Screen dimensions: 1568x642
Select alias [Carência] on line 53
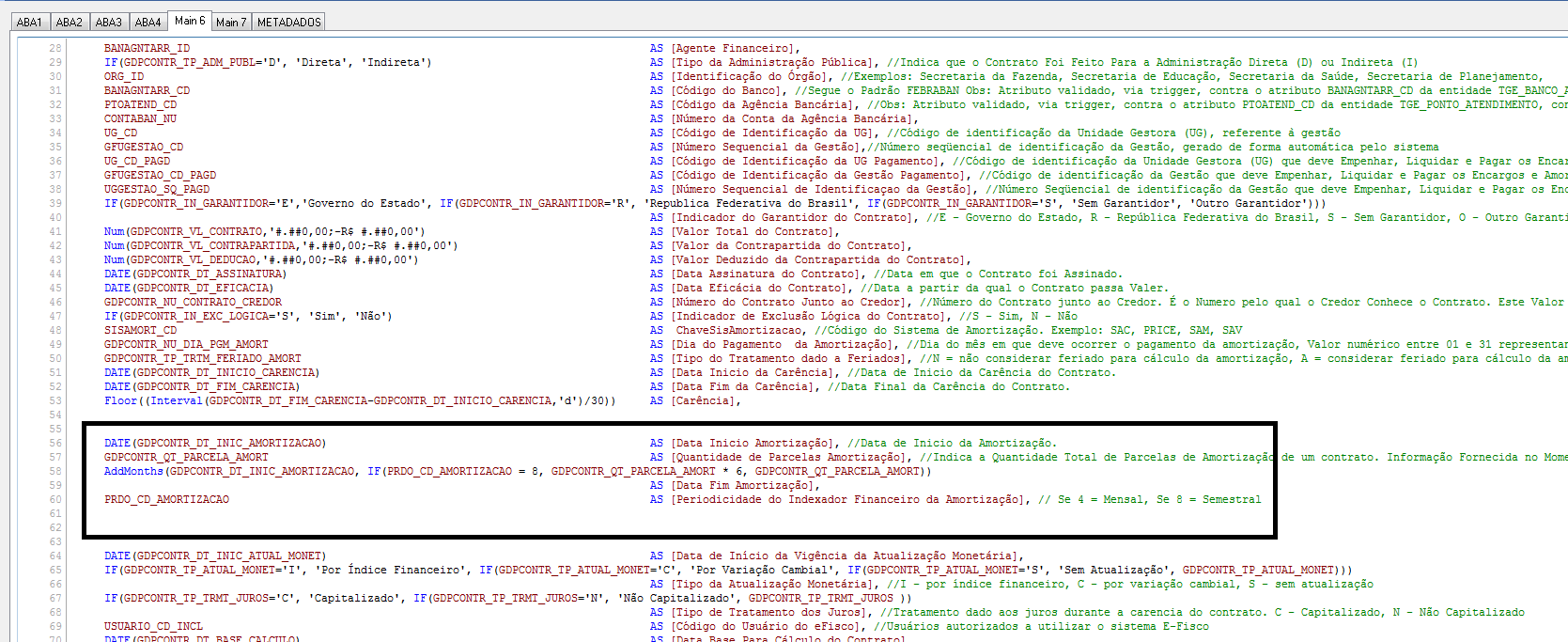[x=704, y=400]
